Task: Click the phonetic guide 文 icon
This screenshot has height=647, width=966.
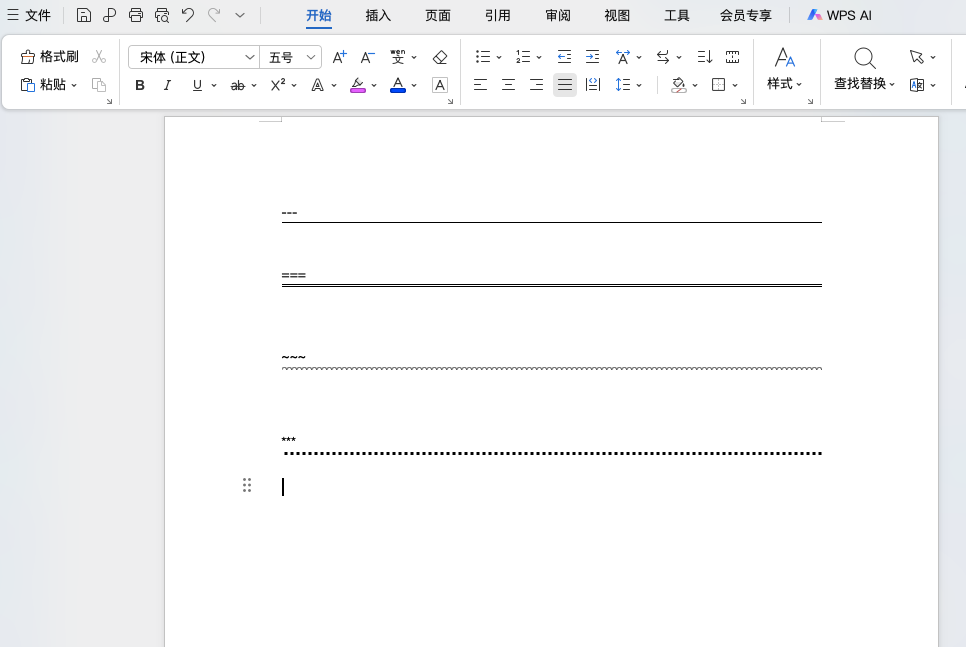Action: (x=398, y=57)
